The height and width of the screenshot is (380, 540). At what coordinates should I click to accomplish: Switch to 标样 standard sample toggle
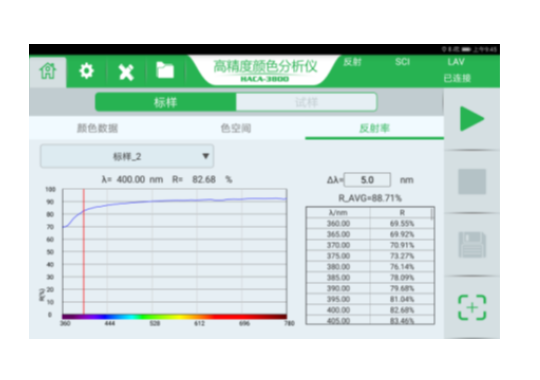166,102
